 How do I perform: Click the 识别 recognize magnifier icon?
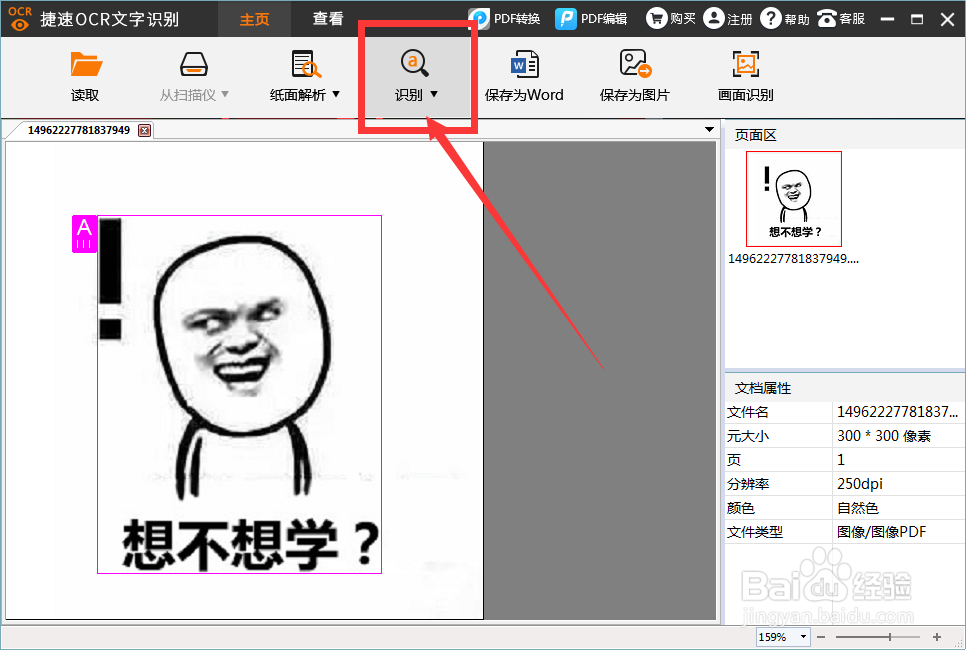coord(414,63)
